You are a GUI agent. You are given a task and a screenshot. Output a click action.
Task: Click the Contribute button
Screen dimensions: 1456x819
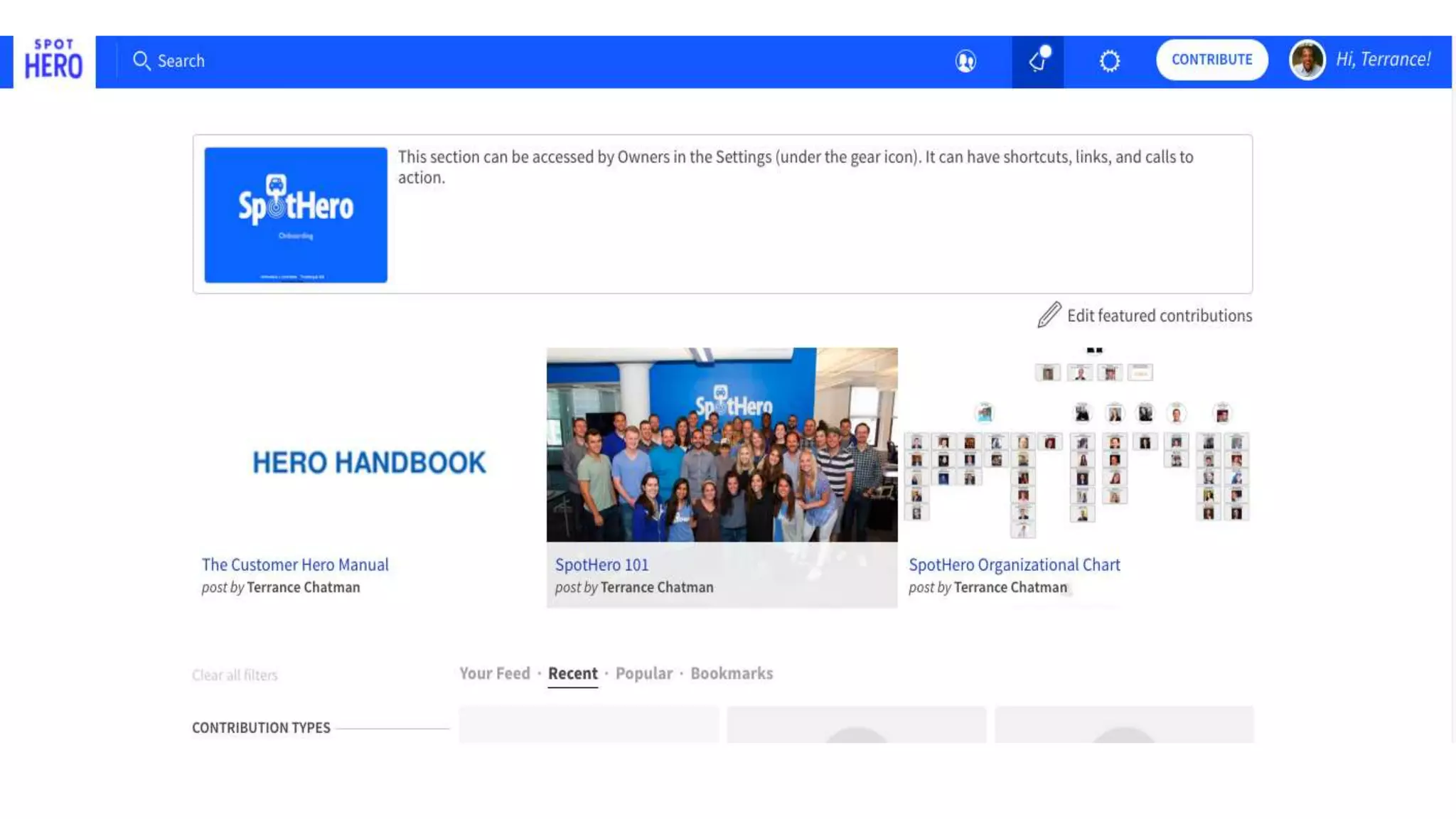1211,60
